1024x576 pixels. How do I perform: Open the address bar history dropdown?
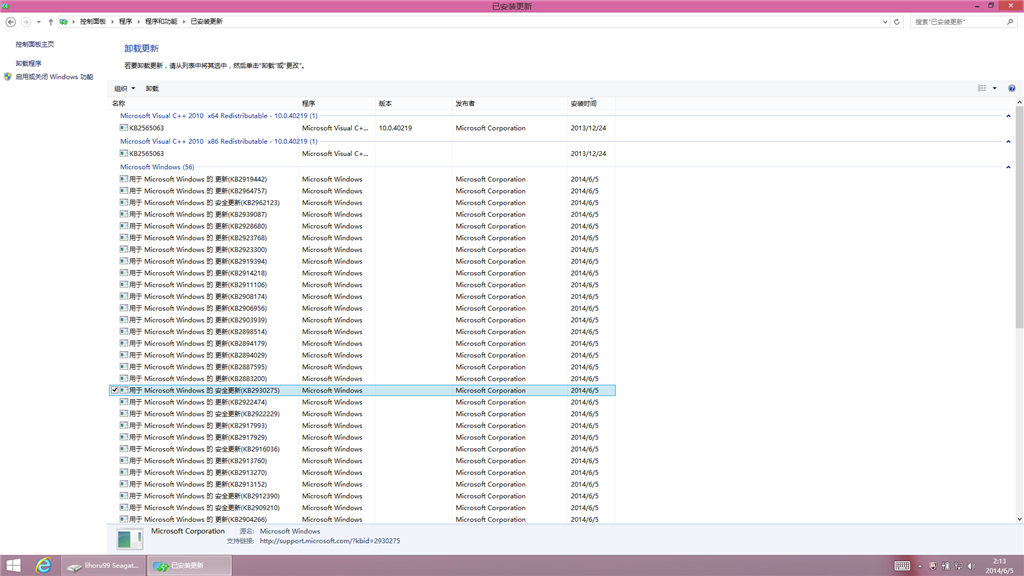[885, 22]
